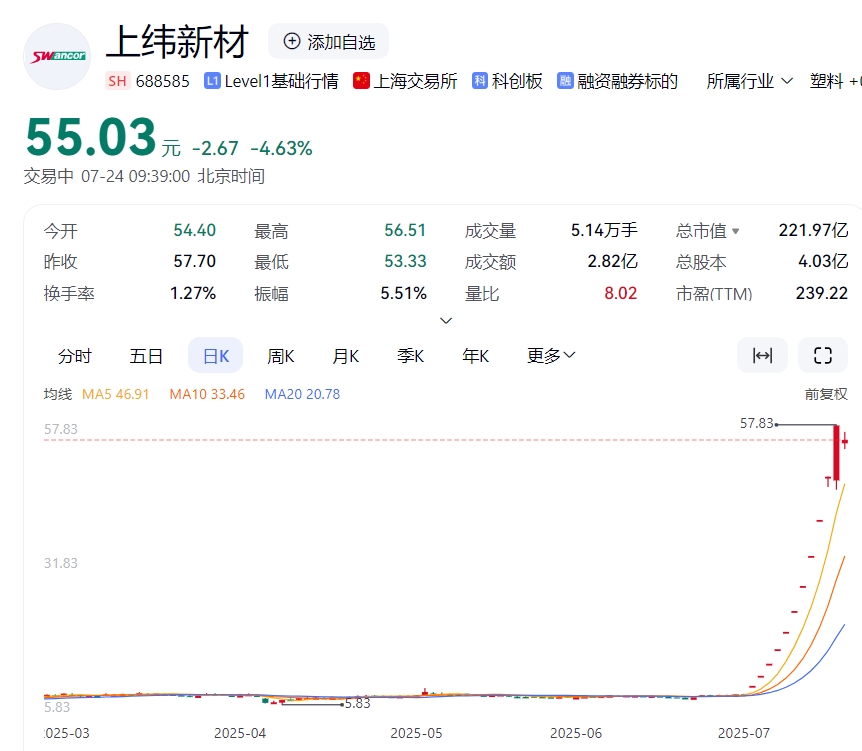This screenshot has width=862, height=751.
Task: Click the 5.83 low marker on chart
Action: (x=358, y=703)
